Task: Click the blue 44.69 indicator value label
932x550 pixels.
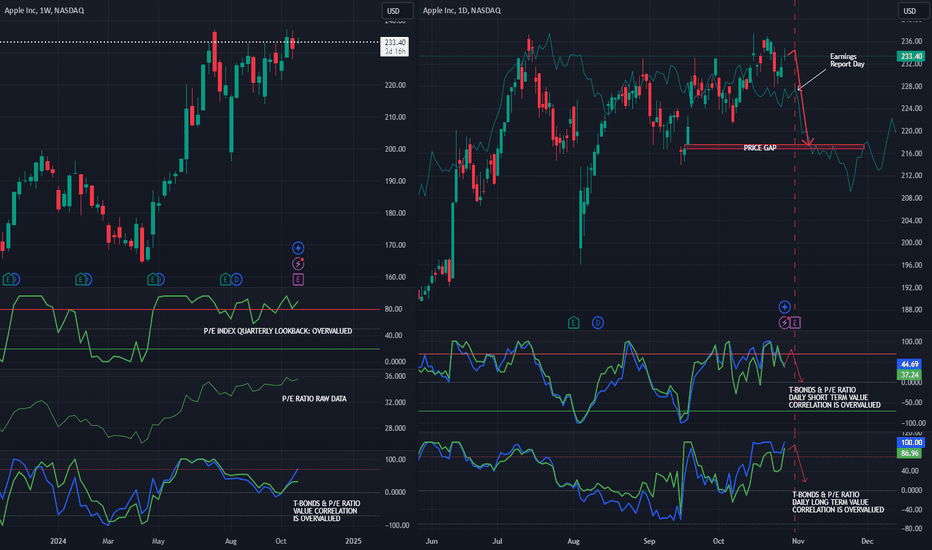Action: coord(909,364)
